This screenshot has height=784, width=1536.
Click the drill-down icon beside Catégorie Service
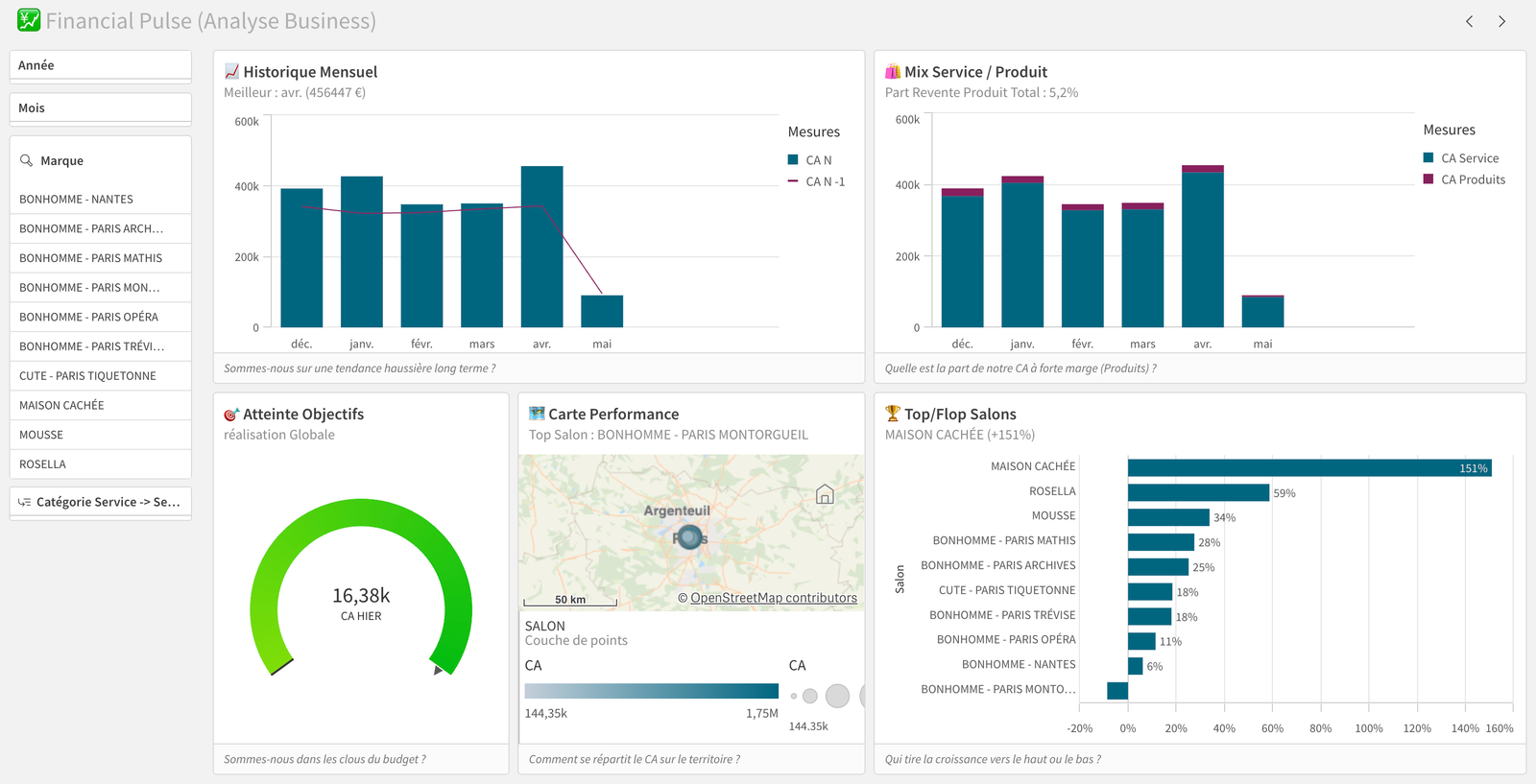25,502
